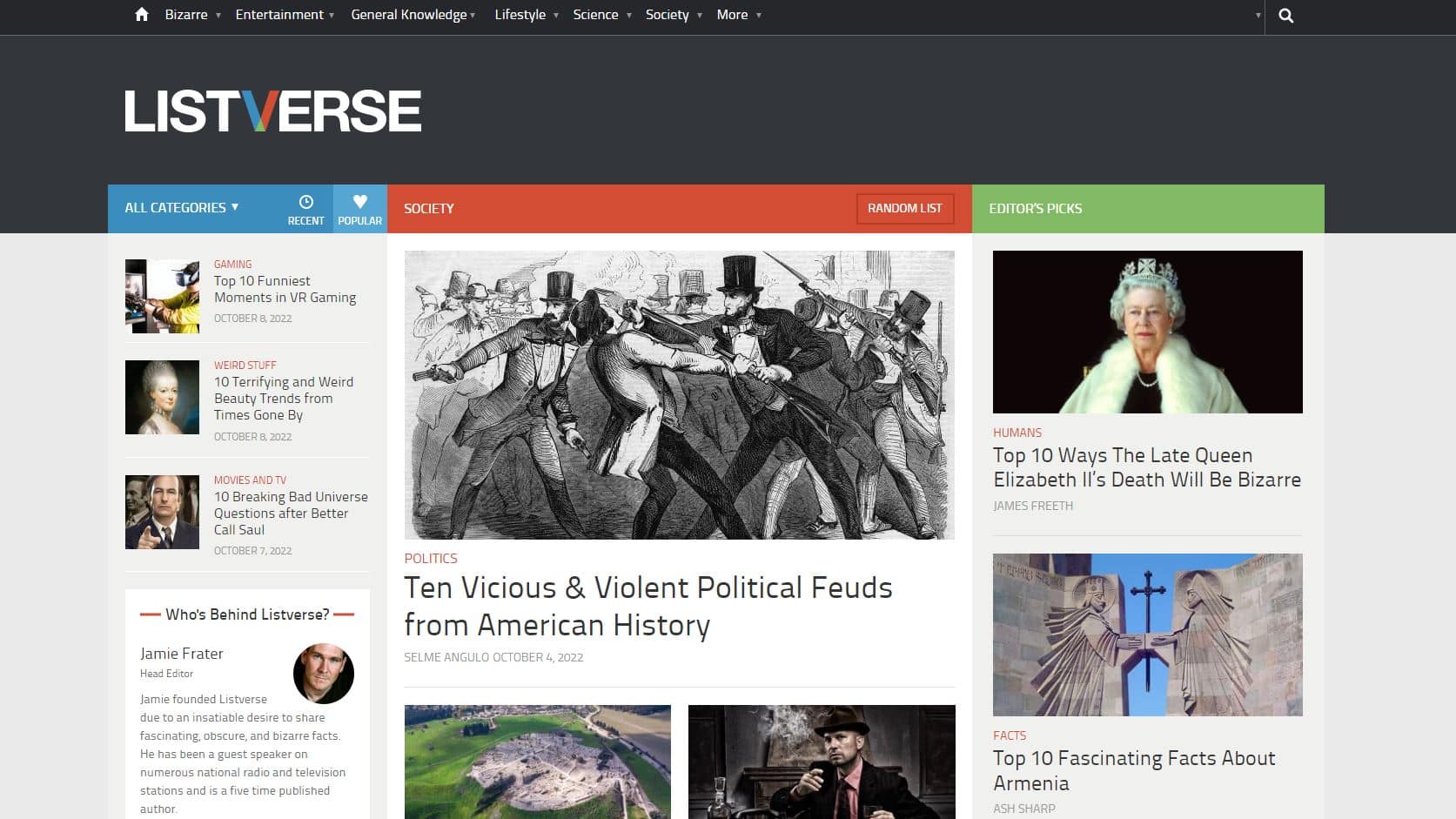Open the Queen Elizabeth portrait image
1456x819 pixels.
pyautogui.click(x=1147, y=332)
